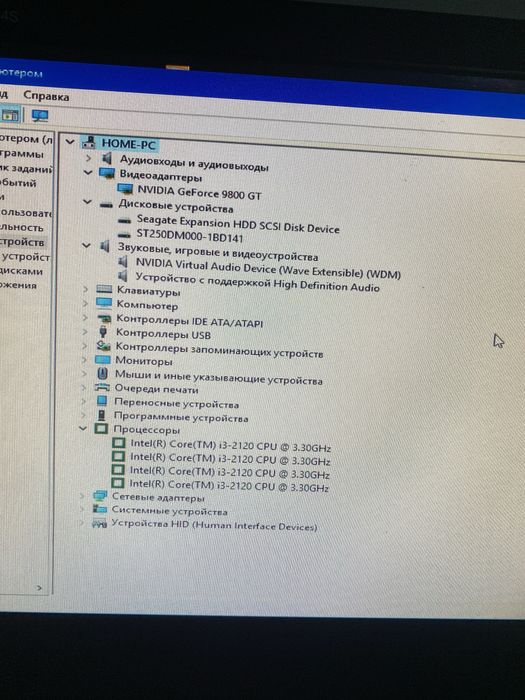This screenshot has height=700, width=525.
Task: Click right arrow on left pane scrollbar
Action: [x=39, y=588]
